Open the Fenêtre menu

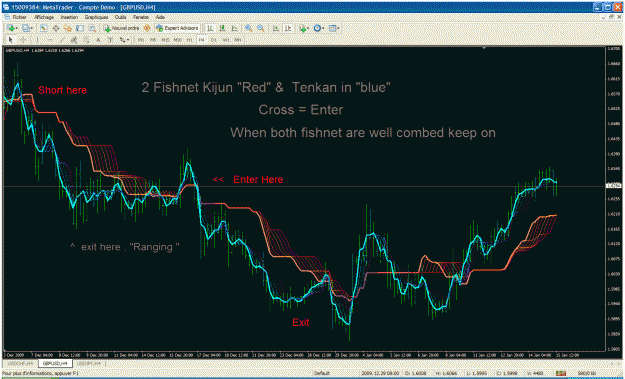(141, 18)
